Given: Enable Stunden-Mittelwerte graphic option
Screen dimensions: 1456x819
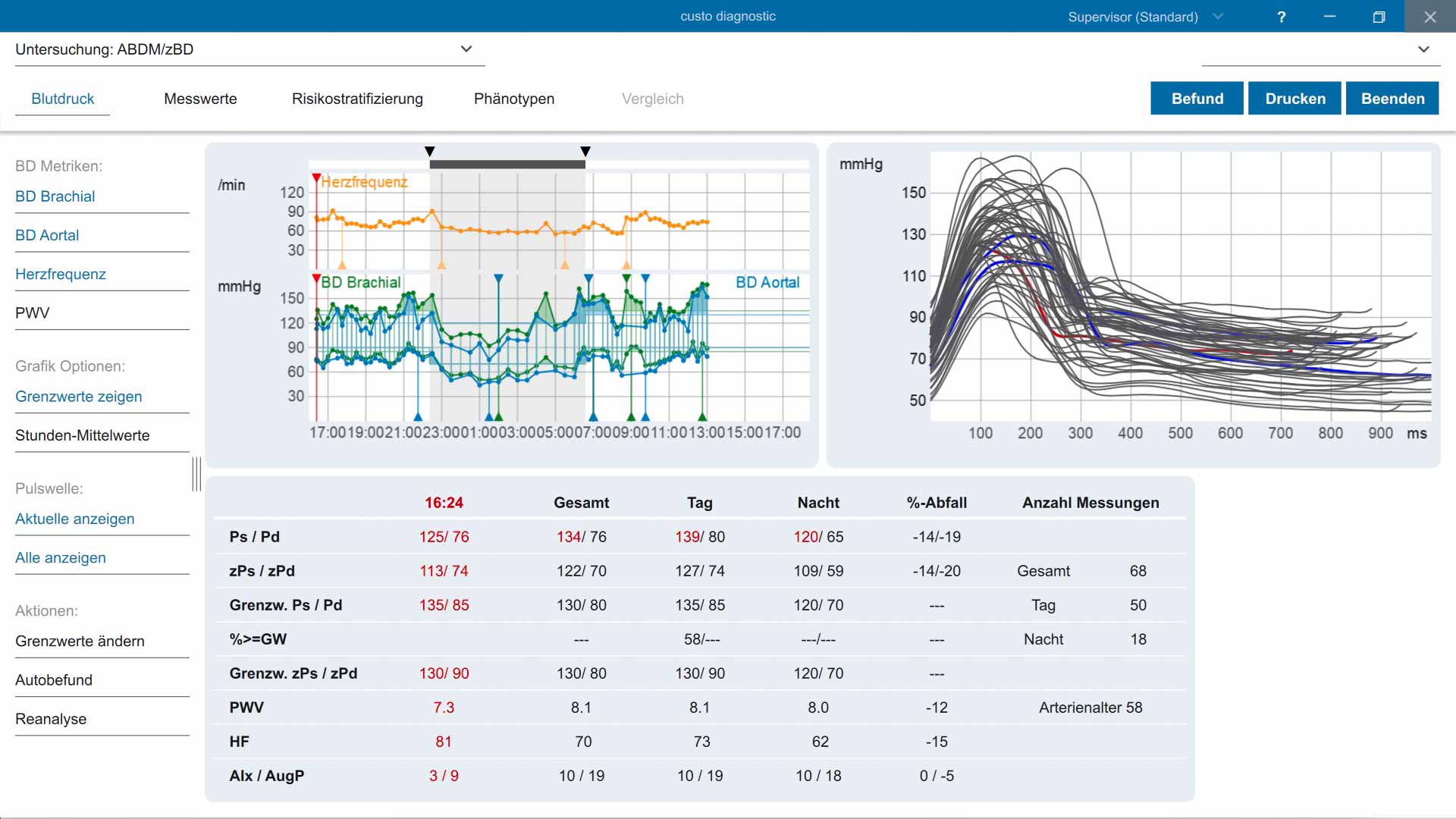Looking at the screenshot, I should pos(83,435).
